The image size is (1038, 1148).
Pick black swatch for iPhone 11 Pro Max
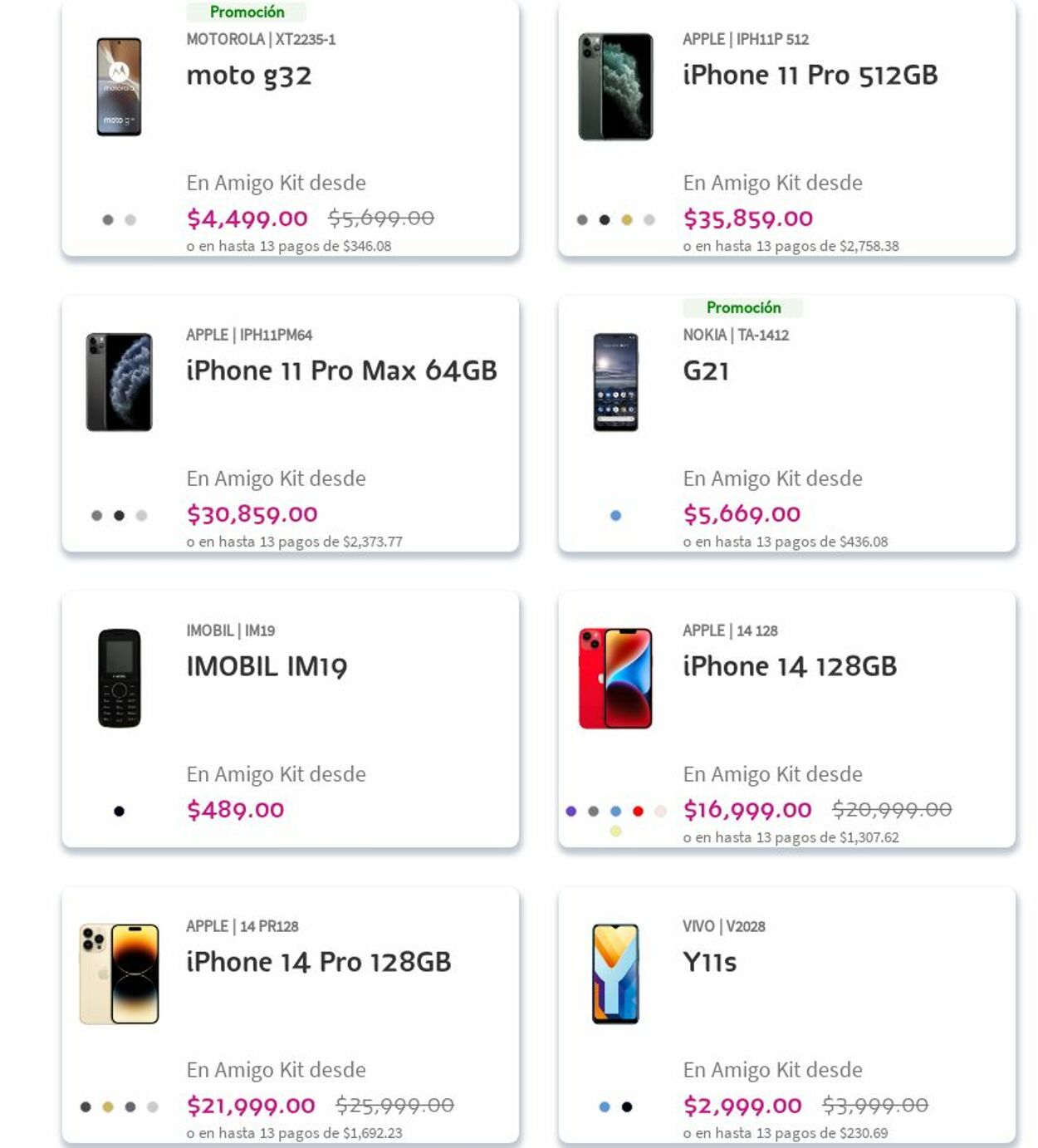click(119, 515)
